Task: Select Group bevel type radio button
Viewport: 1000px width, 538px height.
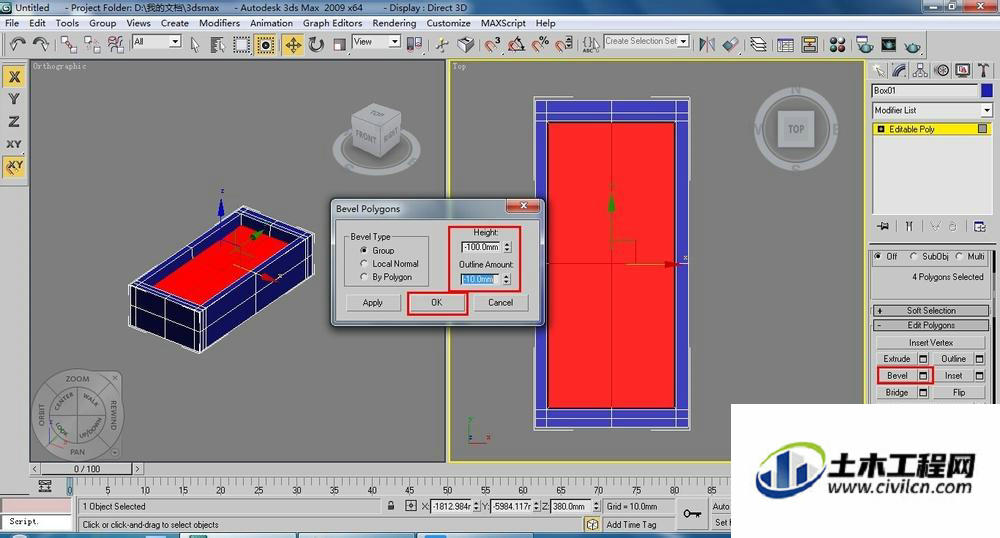Action: point(364,251)
